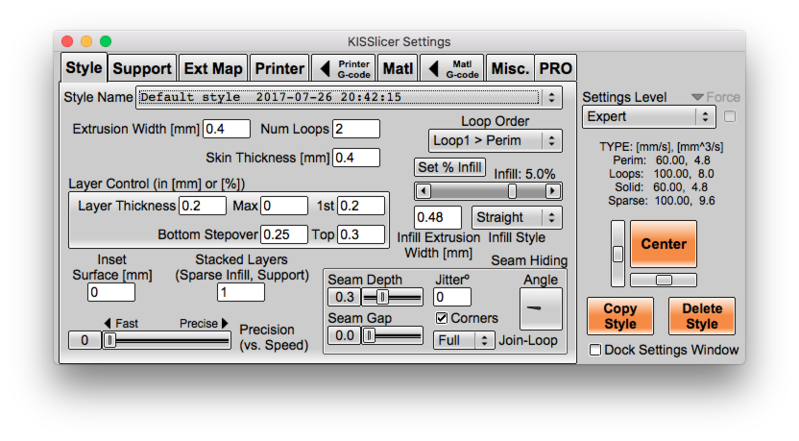This screenshot has height=441, width=799.
Task: Click the Infill Extrusion Width field
Action: point(438,218)
